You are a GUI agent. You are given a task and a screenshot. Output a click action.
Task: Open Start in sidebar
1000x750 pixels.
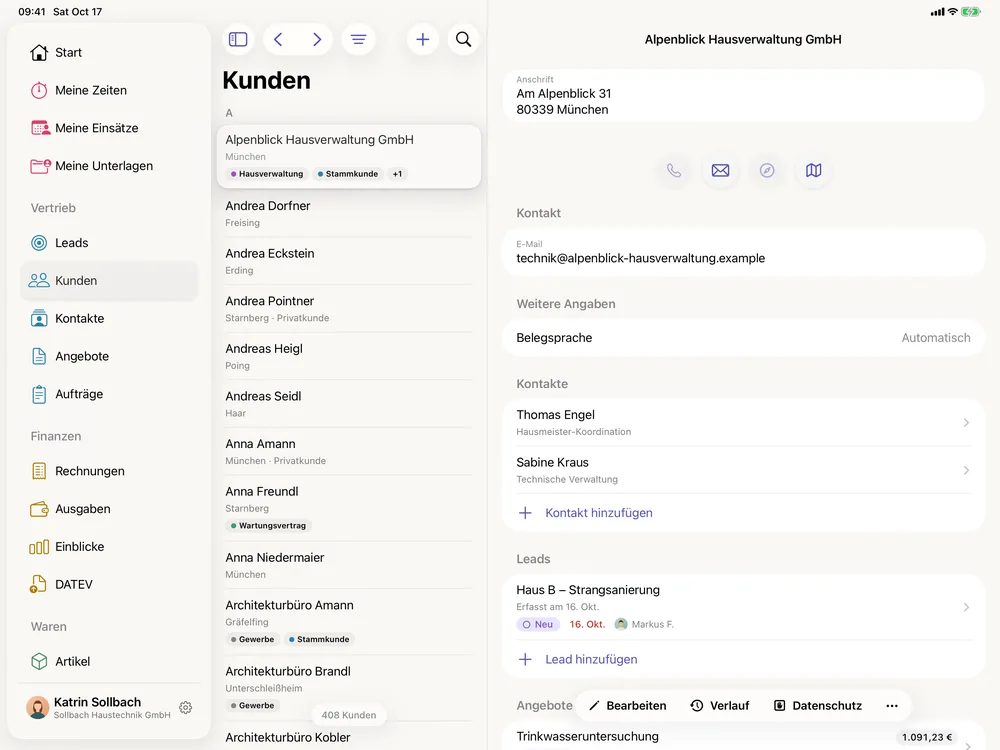[110, 52]
